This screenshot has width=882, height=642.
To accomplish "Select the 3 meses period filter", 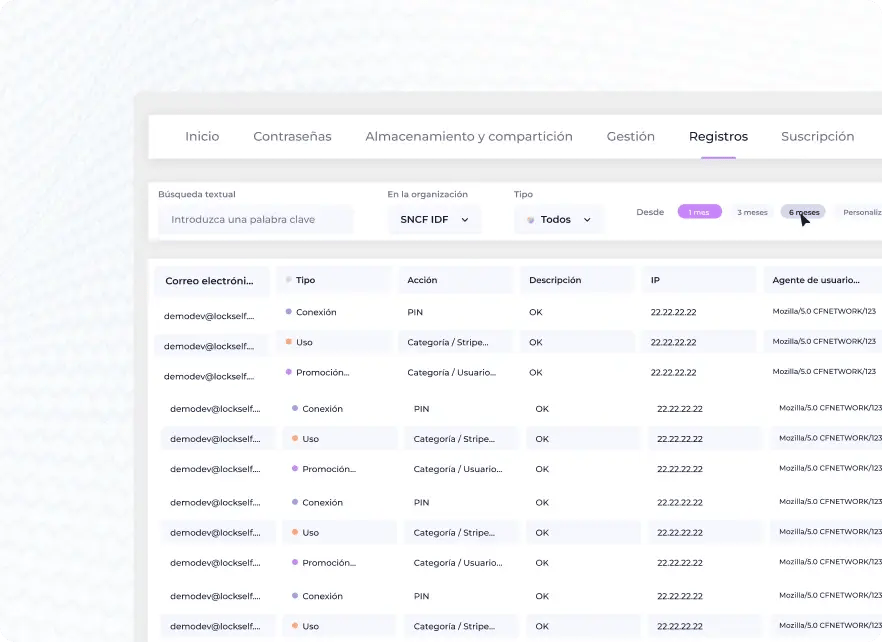I will [x=752, y=212].
